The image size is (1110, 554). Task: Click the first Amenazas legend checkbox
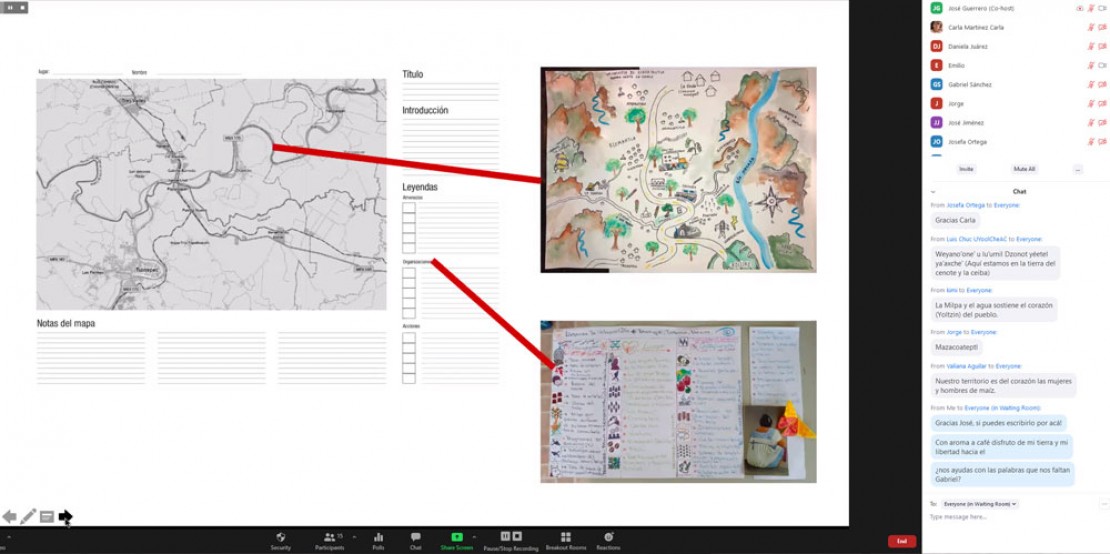tap(408, 207)
